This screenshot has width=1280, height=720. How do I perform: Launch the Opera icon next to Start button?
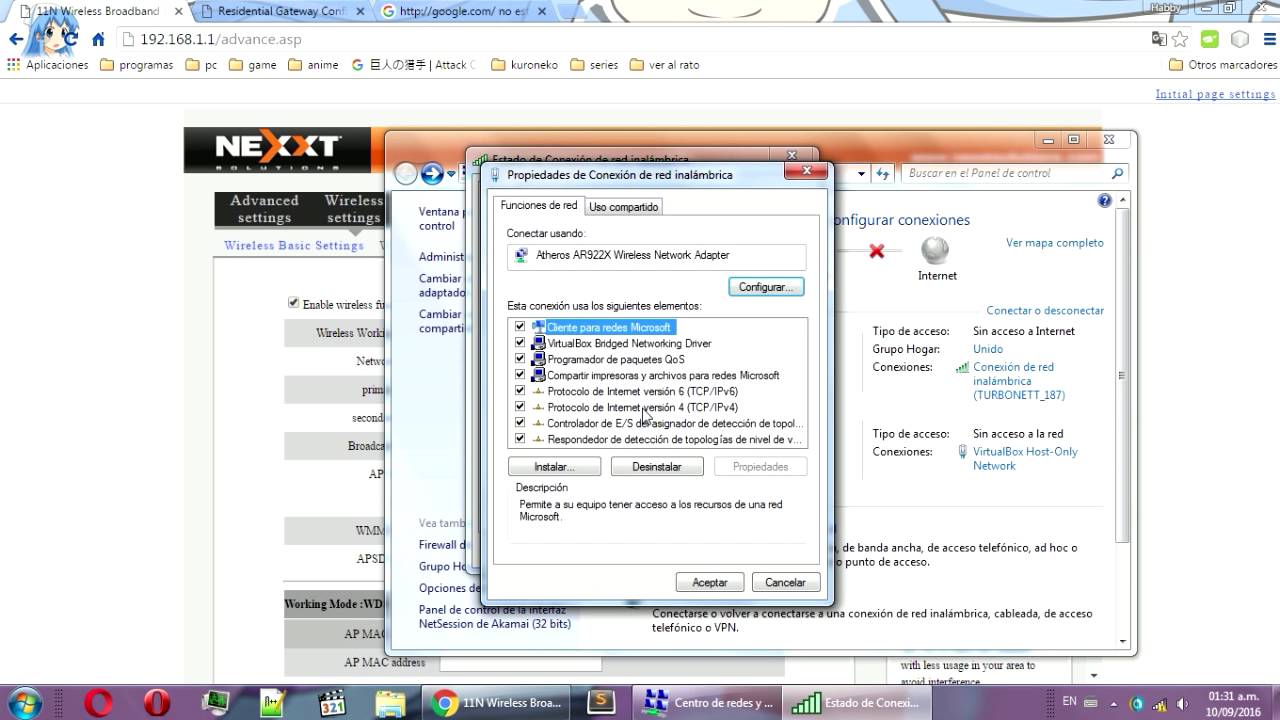coord(98,703)
